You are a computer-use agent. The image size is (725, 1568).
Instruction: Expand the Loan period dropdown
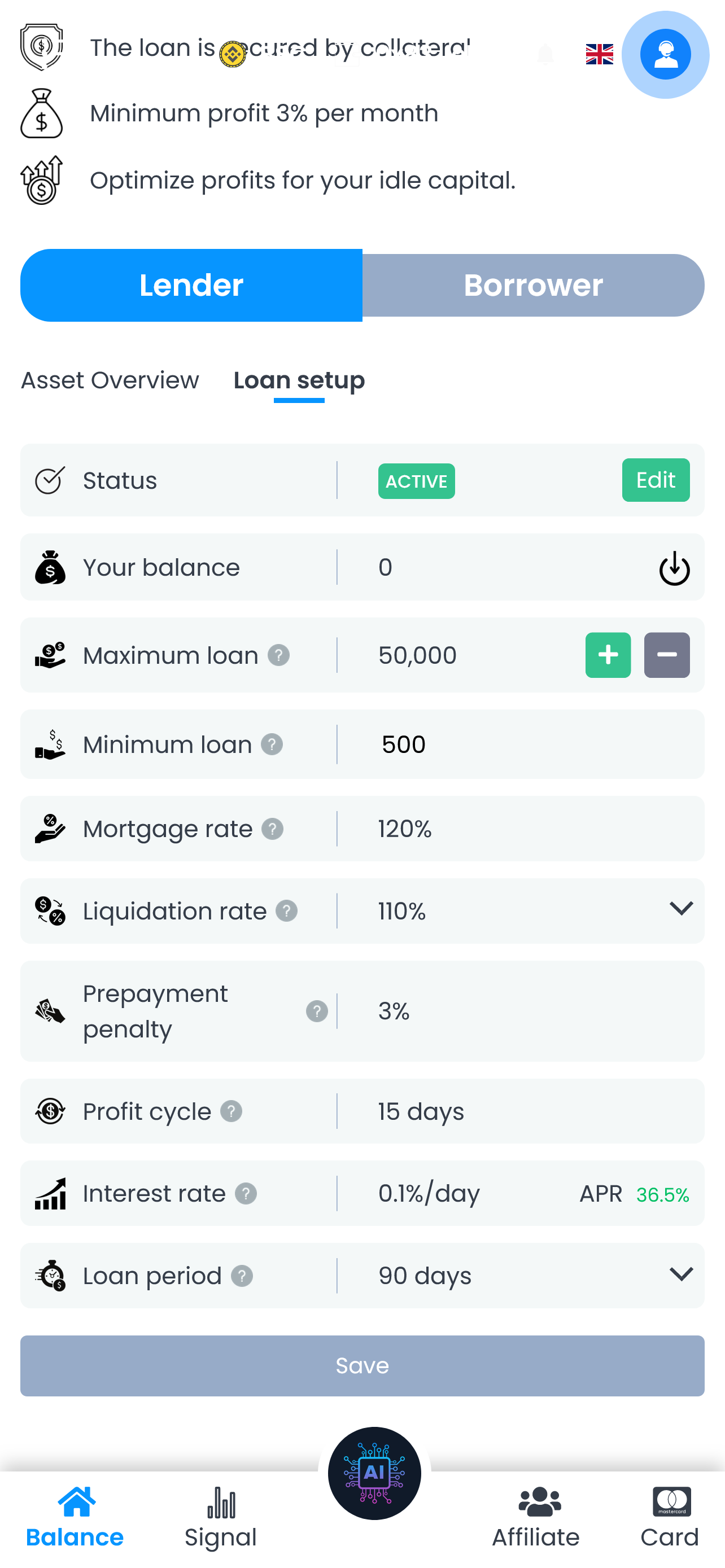click(x=680, y=1274)
